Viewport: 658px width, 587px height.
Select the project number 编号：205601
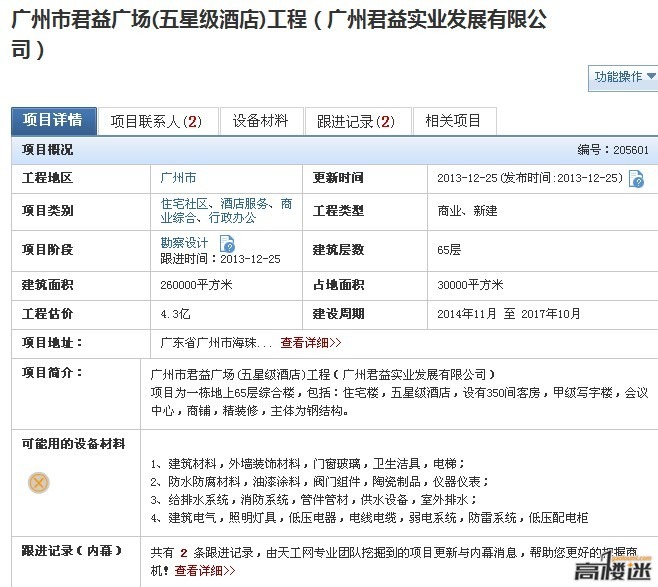coord(613,150)
